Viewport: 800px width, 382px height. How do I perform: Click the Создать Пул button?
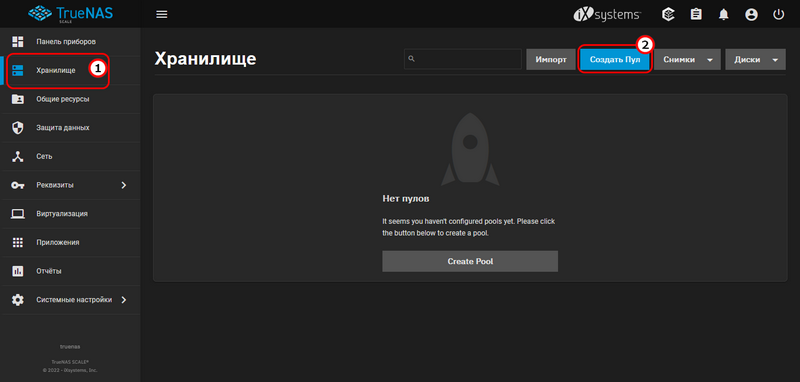coord(615,60)
